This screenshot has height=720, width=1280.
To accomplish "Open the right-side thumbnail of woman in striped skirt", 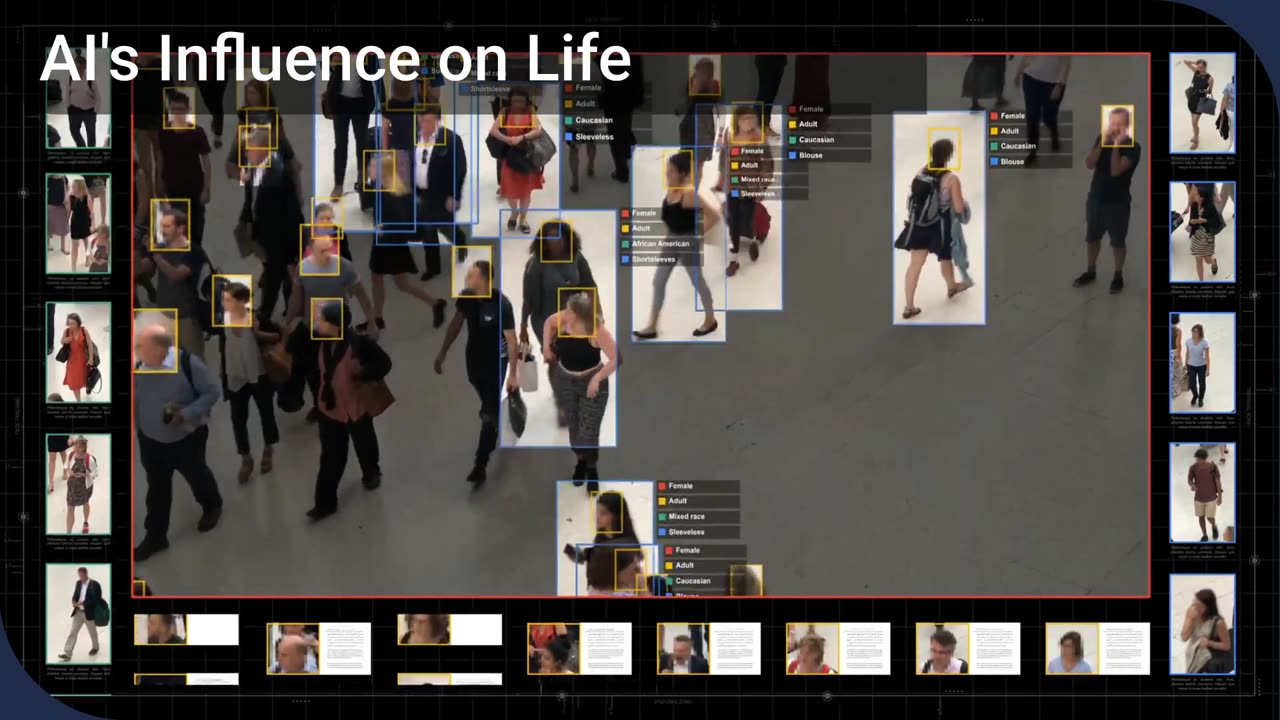I will click(x=1202, y=232).
